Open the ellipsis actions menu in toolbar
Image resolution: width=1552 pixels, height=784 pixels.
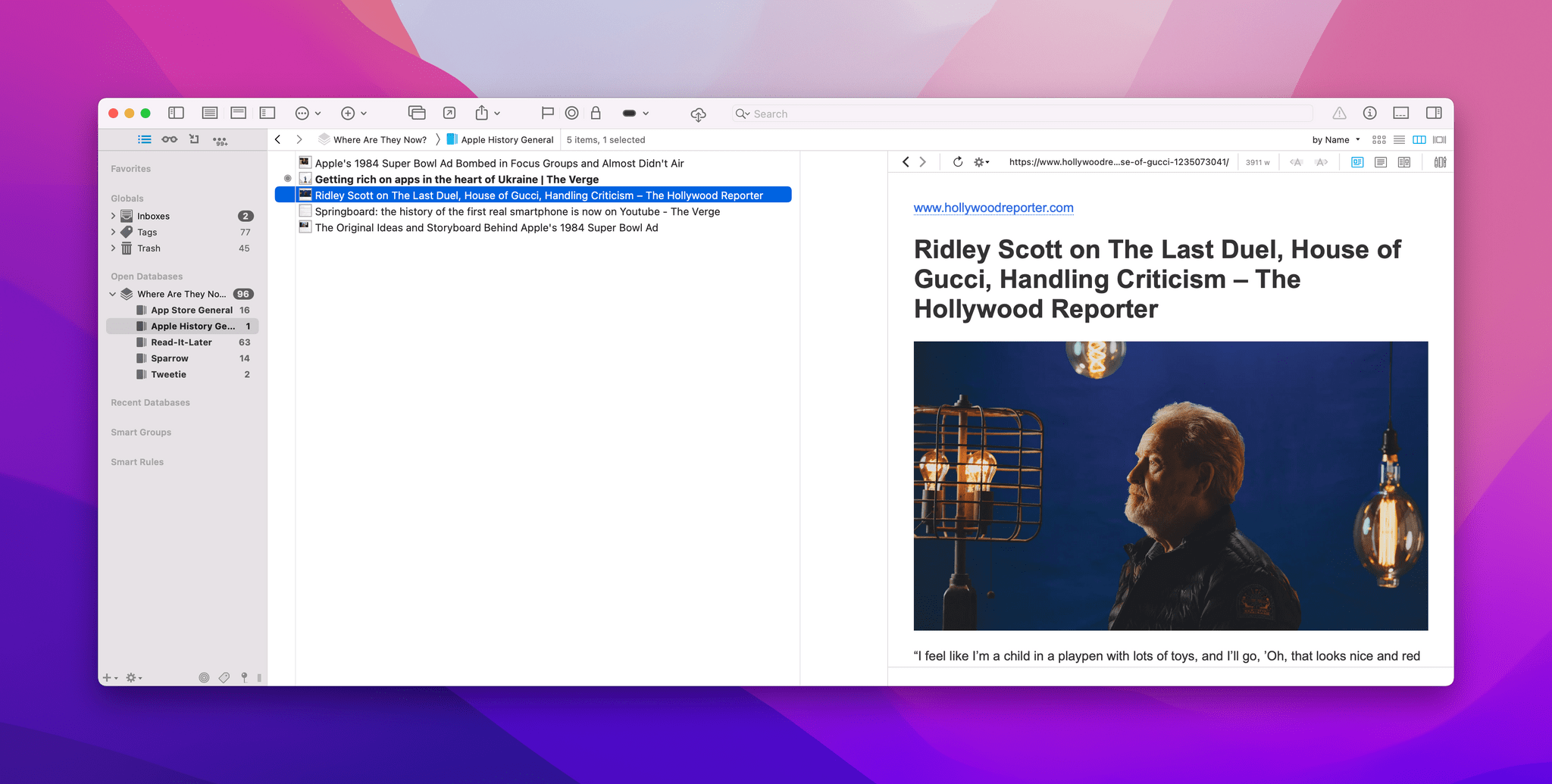[x=308, y=114]
